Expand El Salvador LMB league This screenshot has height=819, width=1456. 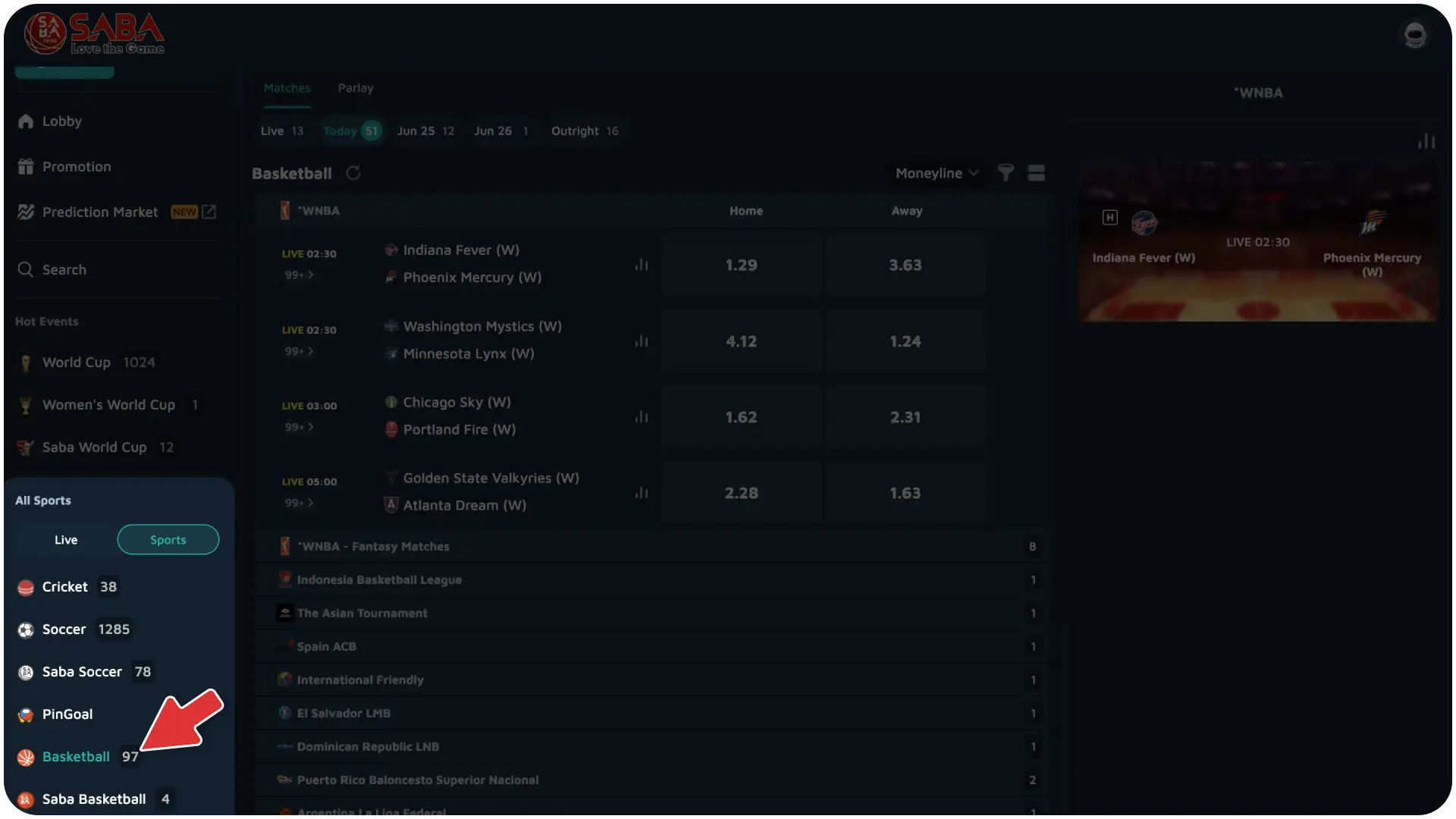click(x=652, y=713)
